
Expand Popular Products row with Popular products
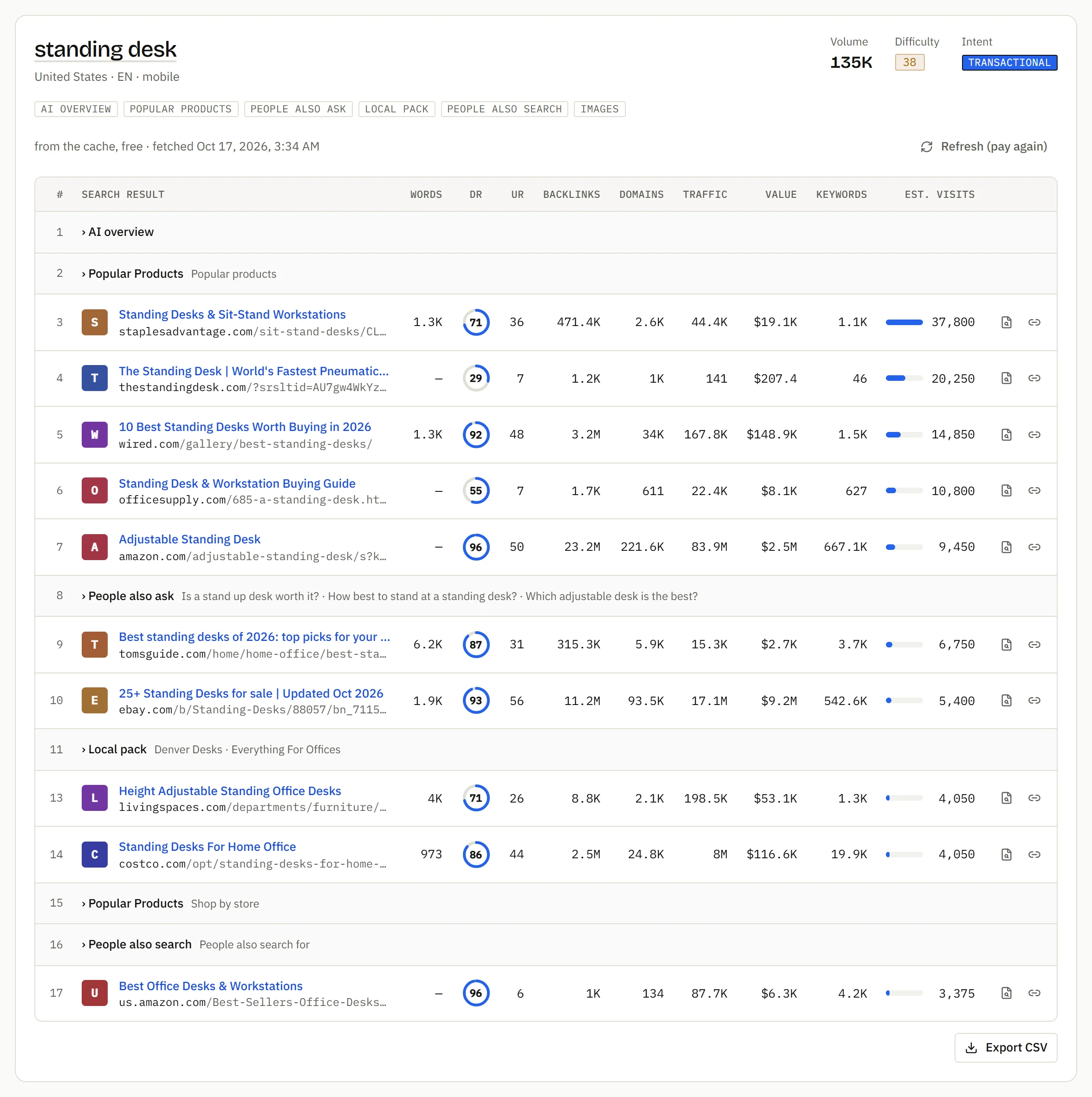(x=546, y=274)
